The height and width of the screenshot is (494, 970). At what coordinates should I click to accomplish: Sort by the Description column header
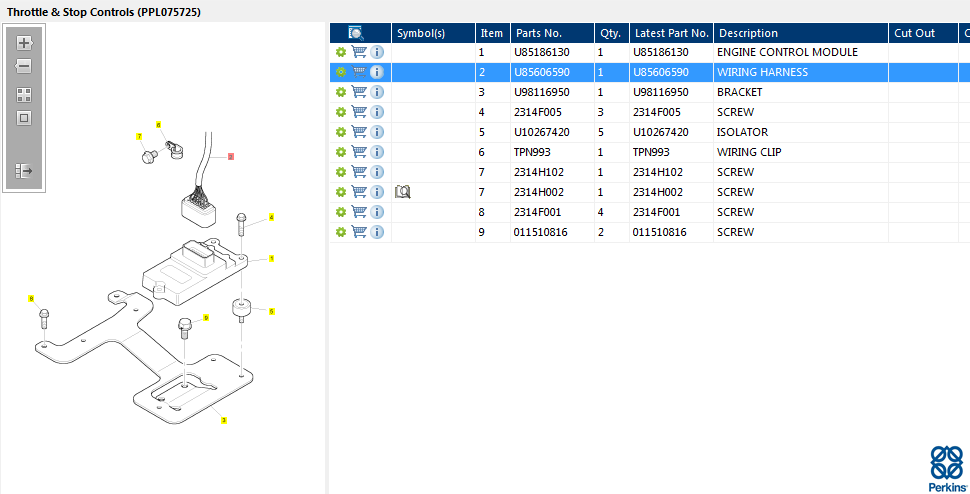pos(800,33)
